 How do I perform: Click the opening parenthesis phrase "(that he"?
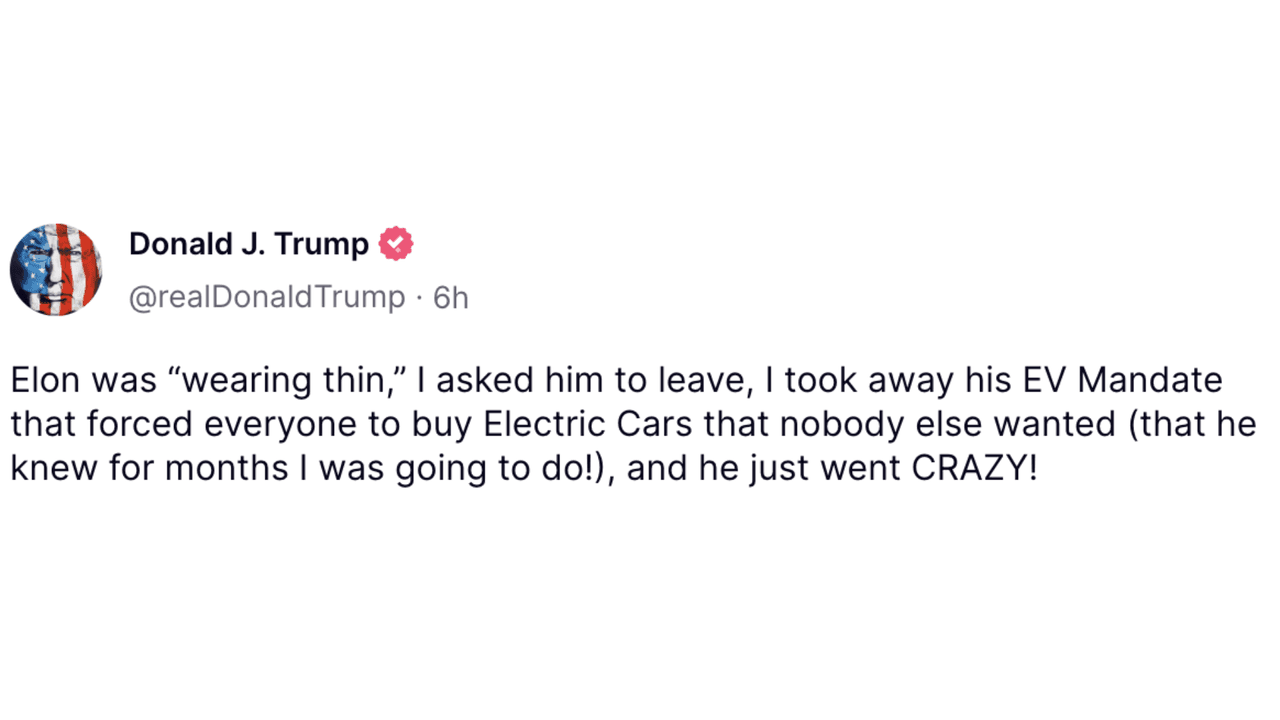(1191, 424)
